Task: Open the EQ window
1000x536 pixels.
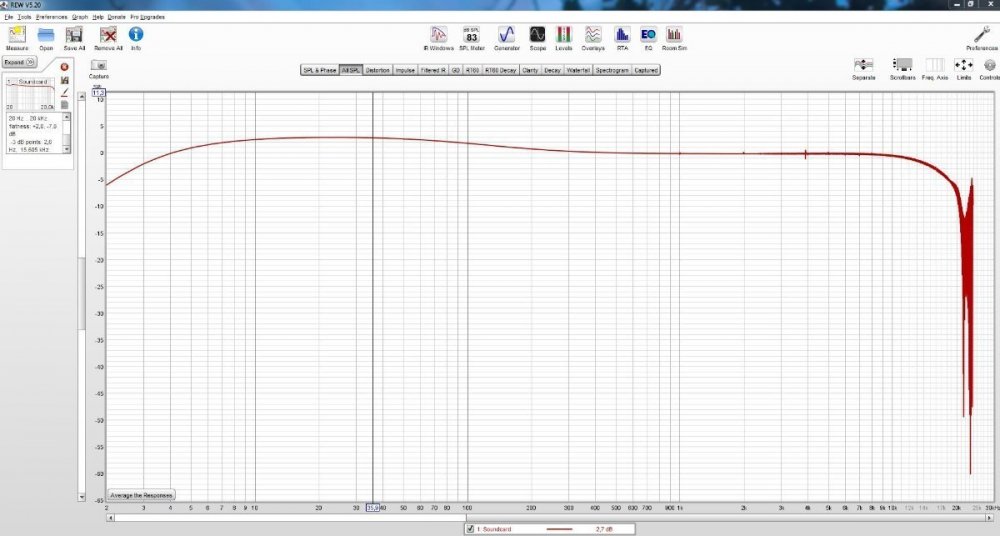Action: [648, 37]
